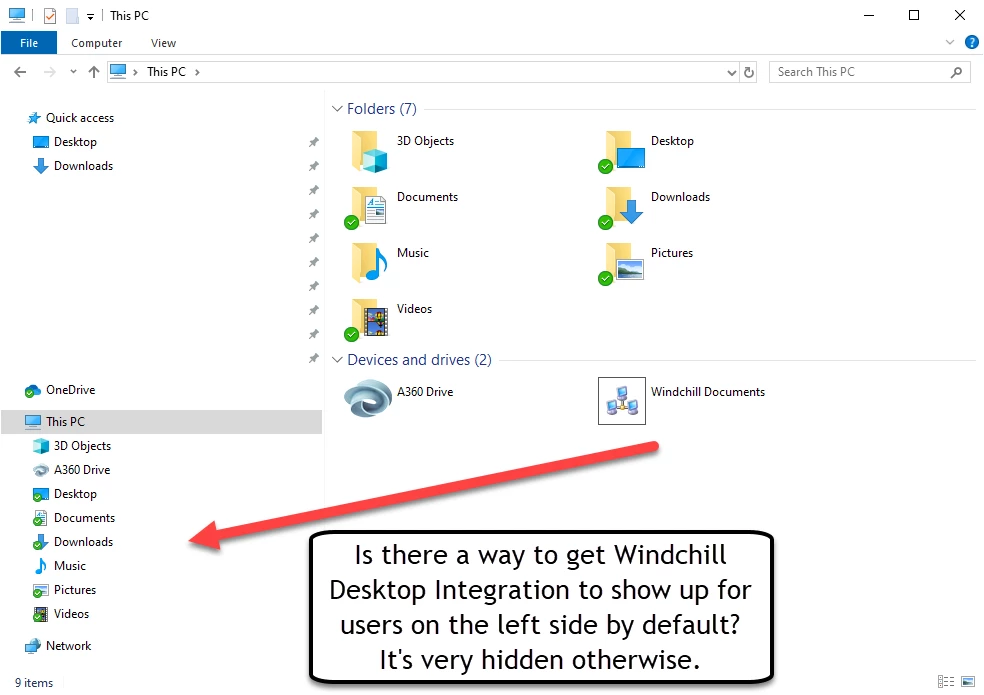Image resolution: width=984 pixels, height=695 pixels.
Task: Click the Properties quick access toolbar icon
Action: click(x=50, y=16)
